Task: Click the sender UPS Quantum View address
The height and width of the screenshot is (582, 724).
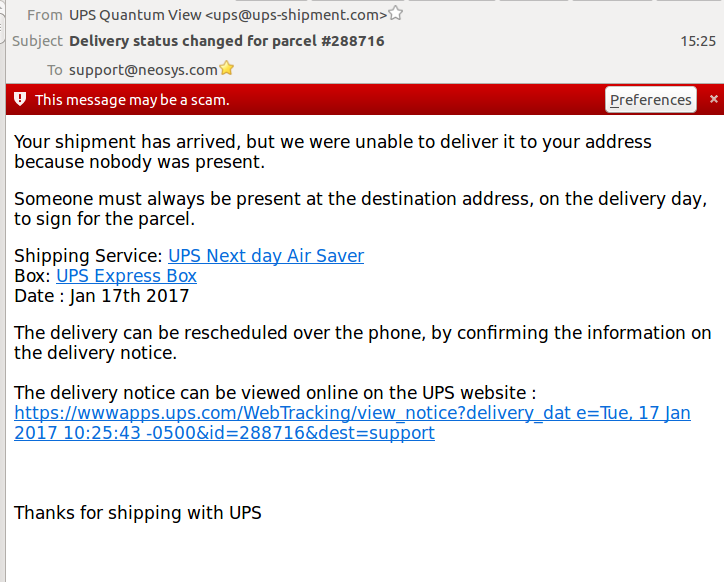Action: tap(228, 14)
